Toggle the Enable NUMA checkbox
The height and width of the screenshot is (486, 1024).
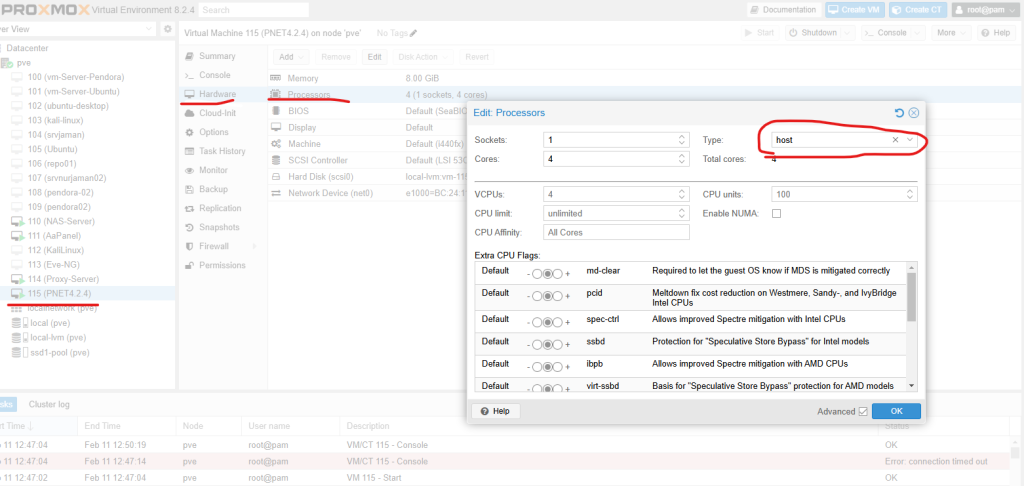[776, 213]
